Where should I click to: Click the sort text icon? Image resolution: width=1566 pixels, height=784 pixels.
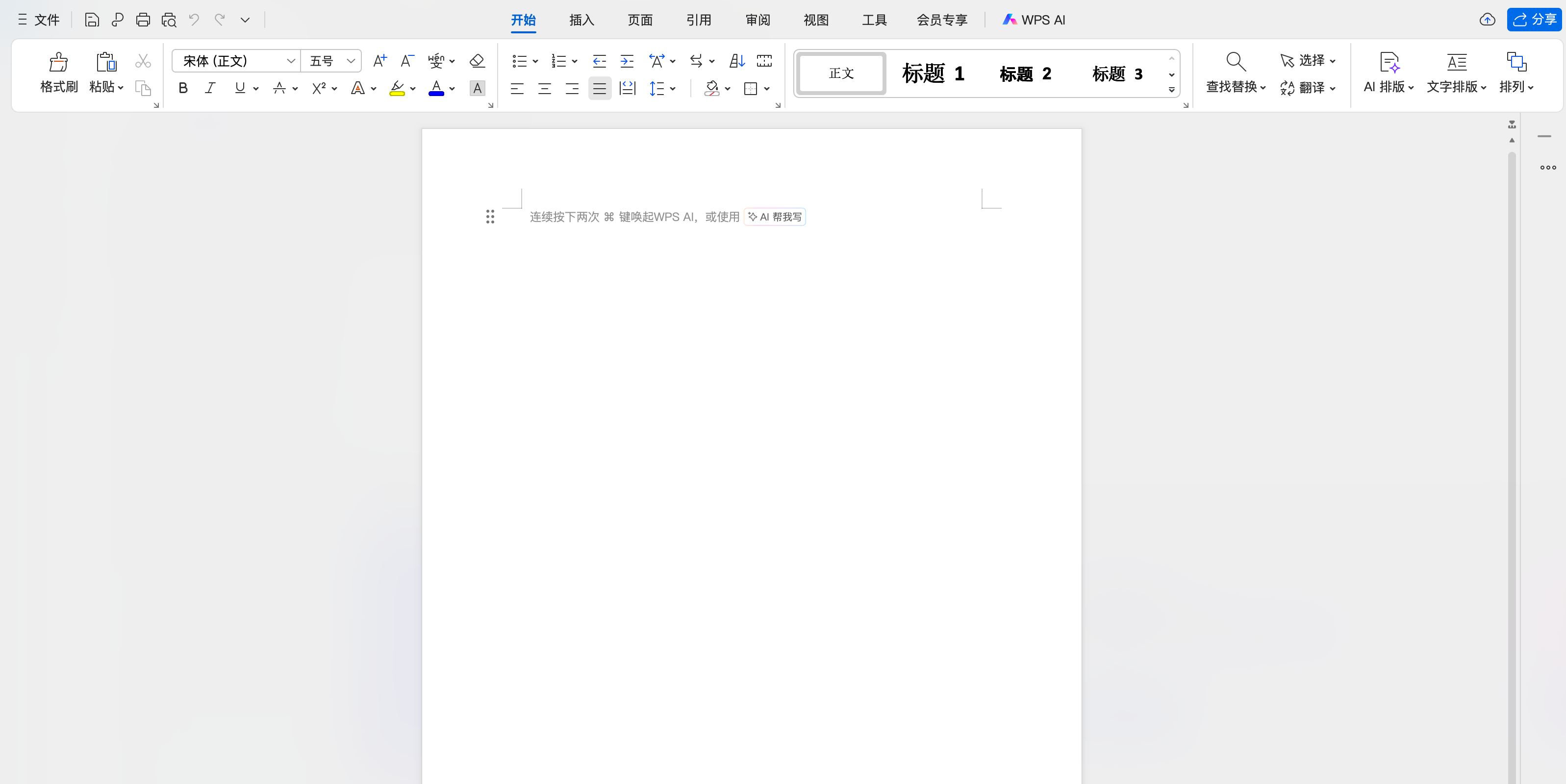pyautogui.click(x=737, y=61)
